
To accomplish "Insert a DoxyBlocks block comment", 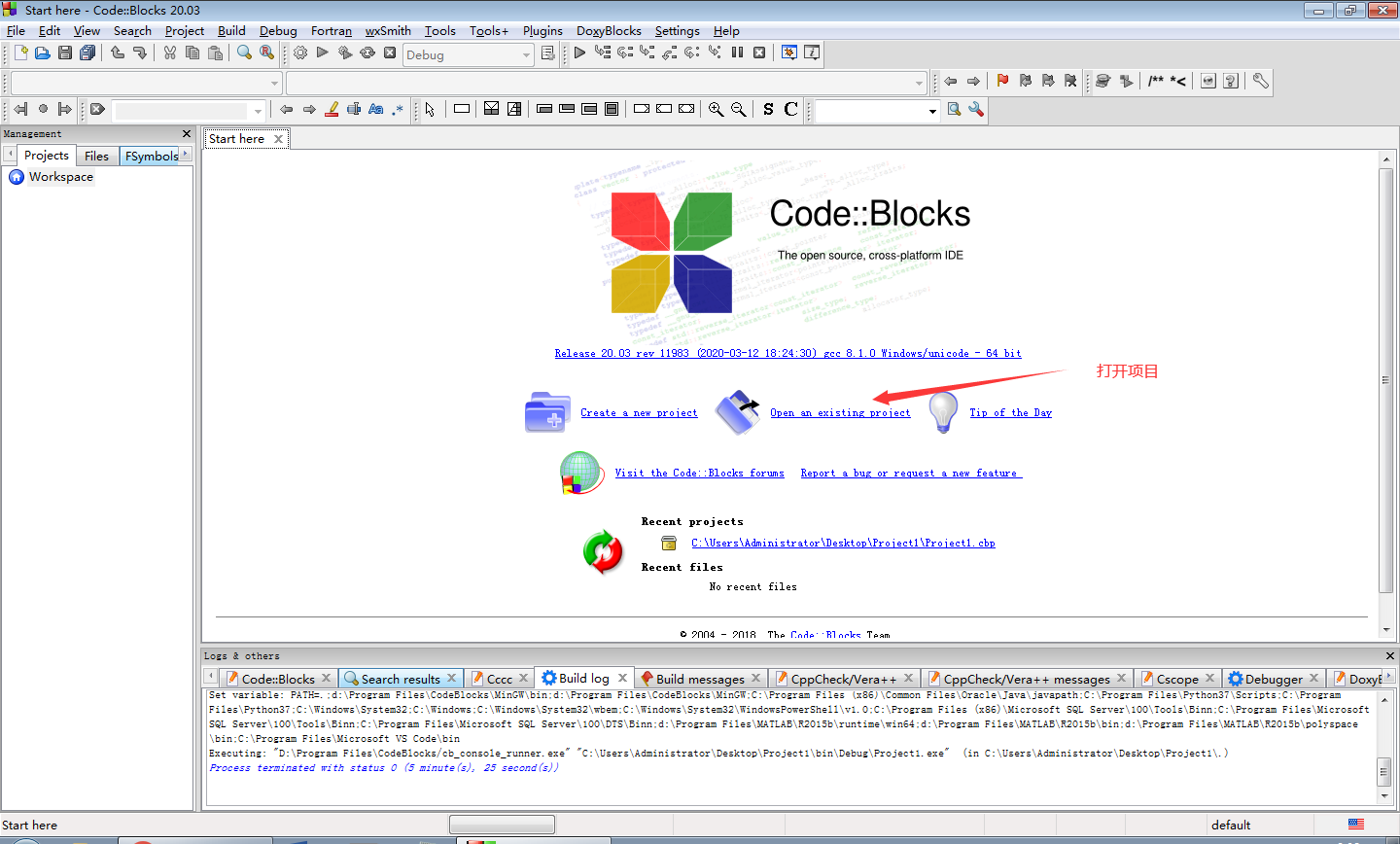I will click(x=1156, y=82).
